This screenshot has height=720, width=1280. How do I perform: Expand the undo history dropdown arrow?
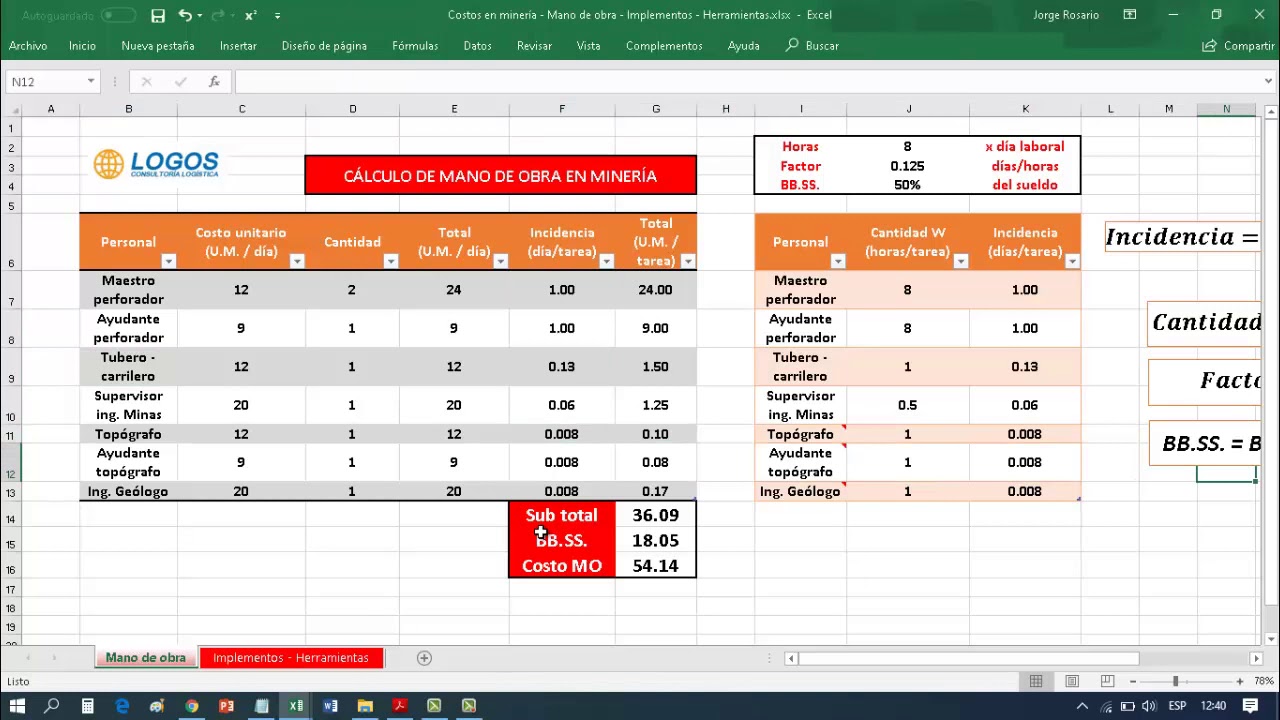pyautogui.click(x=200, y=15)
